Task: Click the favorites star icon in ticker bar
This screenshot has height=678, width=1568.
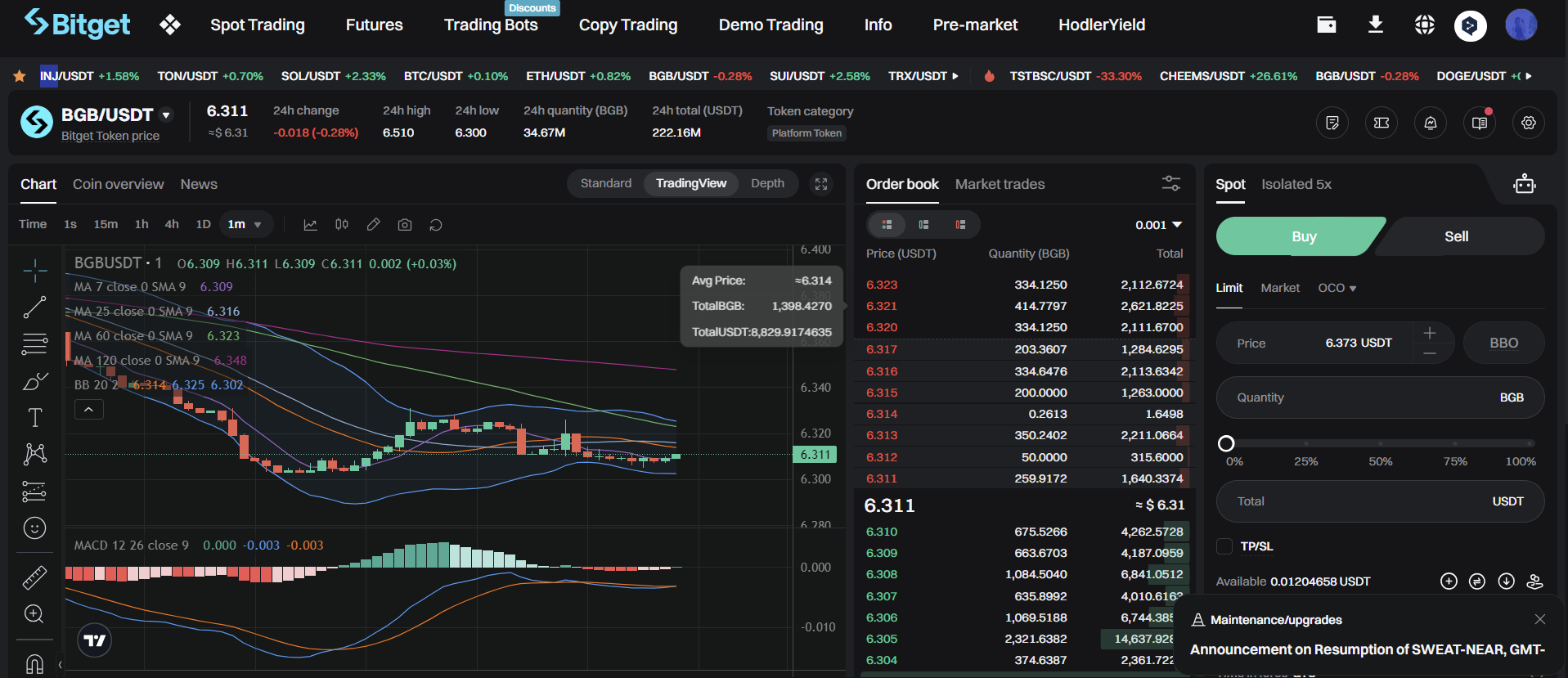Action: click(20, 76)
